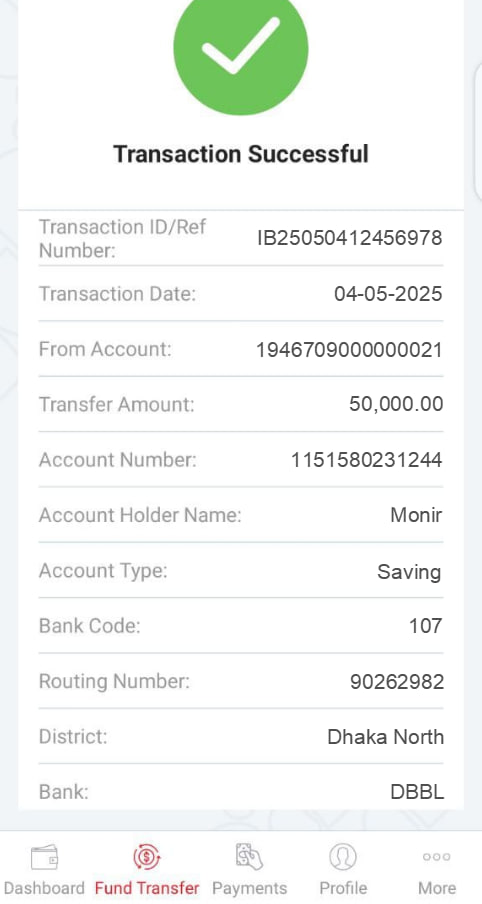Tap From Account number 1946709000000021
482x904 pixels.
tap(349, 349)
